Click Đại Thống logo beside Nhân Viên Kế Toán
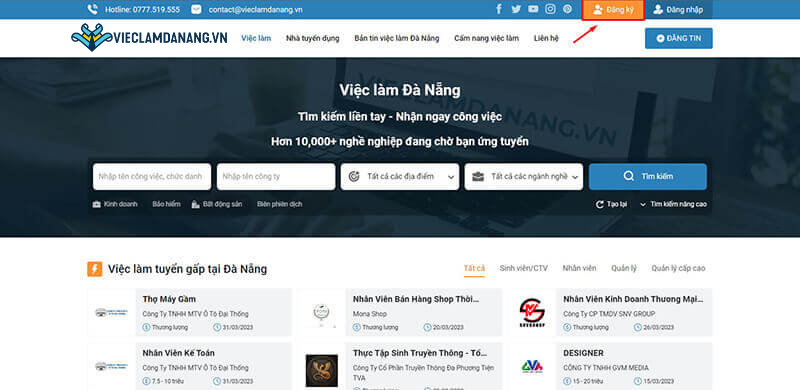Viewport: 800px width, 390px height. pyautogui.click(x=111, y=366)
